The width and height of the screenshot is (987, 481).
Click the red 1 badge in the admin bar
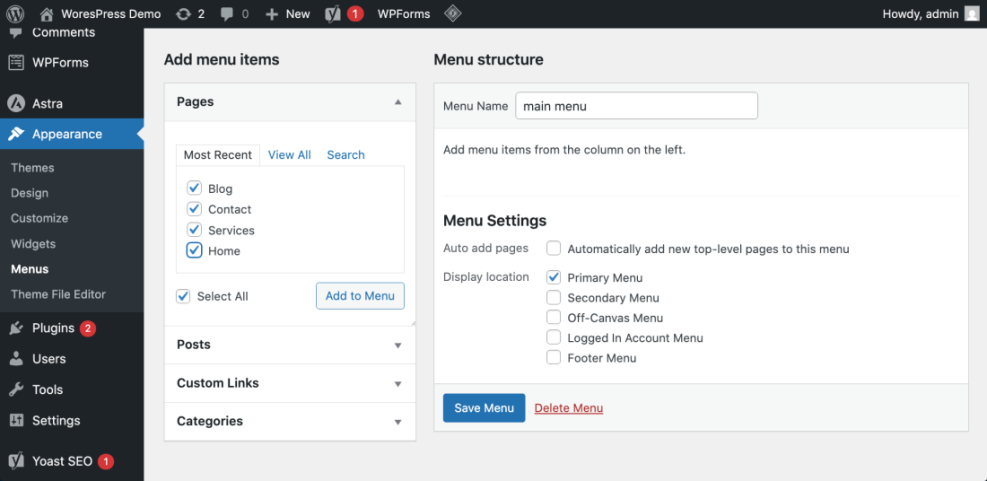click(x=355, y=14)
